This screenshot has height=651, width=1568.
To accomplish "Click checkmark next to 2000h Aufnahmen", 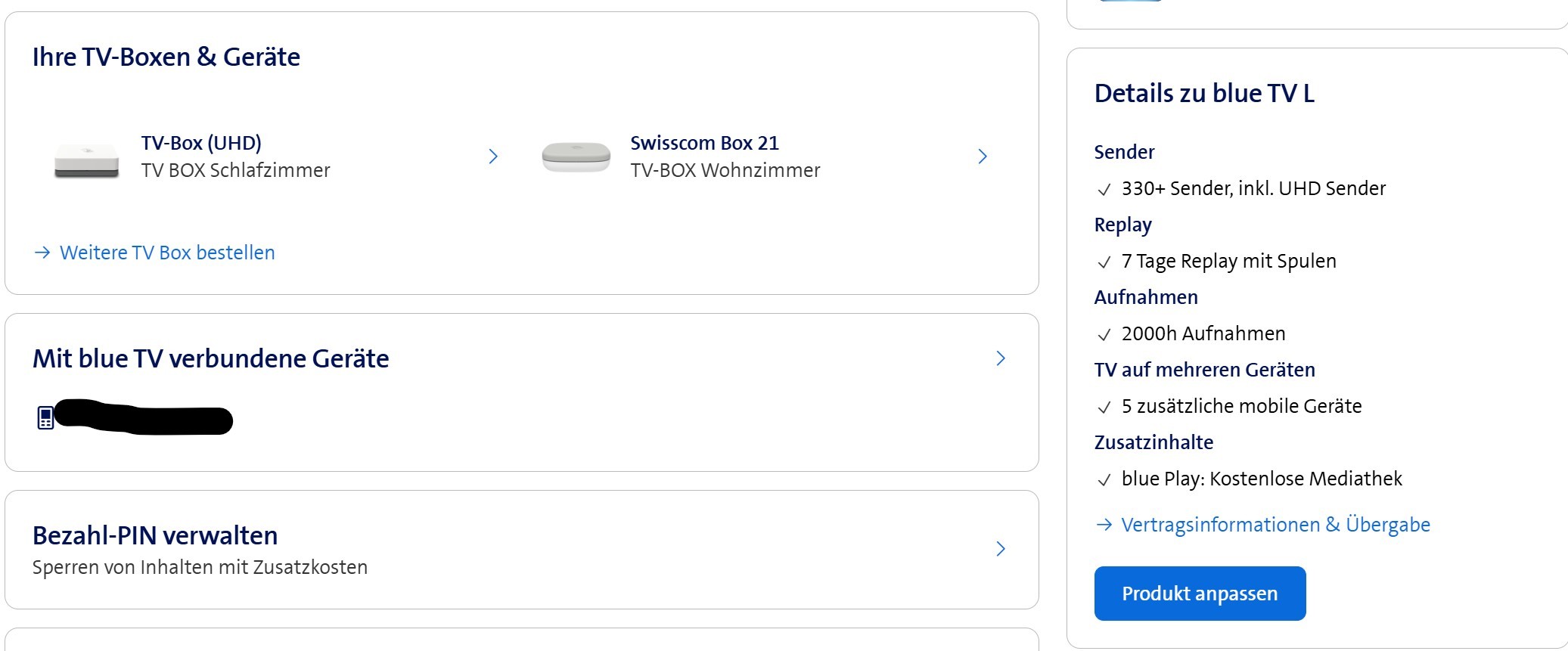I will (1104, 335).
